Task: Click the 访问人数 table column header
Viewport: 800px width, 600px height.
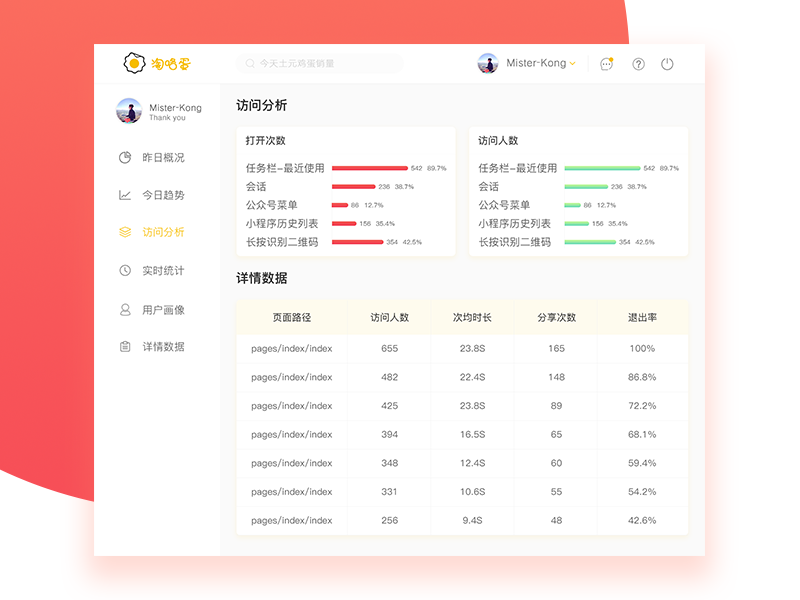Action: (390, 317)
